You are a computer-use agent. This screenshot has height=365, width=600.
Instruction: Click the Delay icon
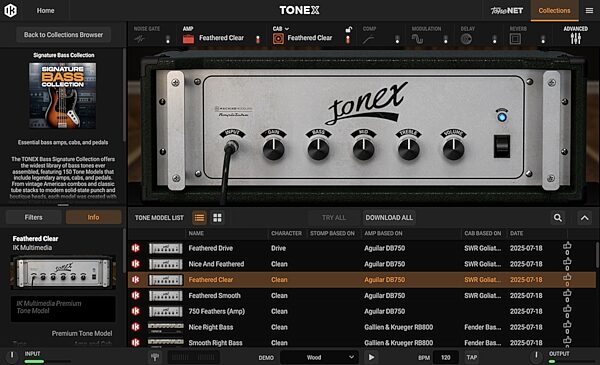click(x=466, y=39)
